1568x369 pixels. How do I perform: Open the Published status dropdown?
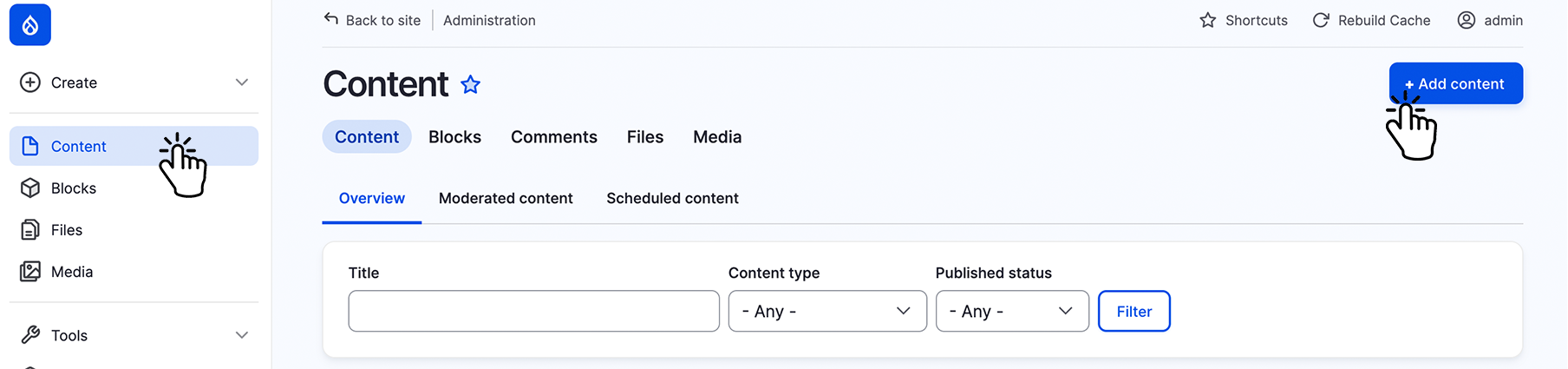point(1011,311)
